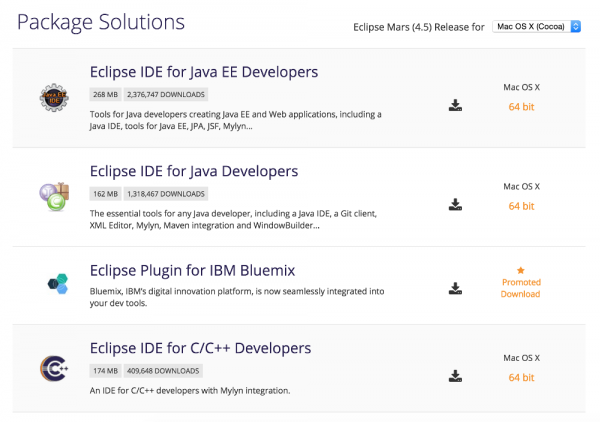This screenshot has height=422, width=600.
Task: Click the Promoted Download link
Action: pos(521,288)
